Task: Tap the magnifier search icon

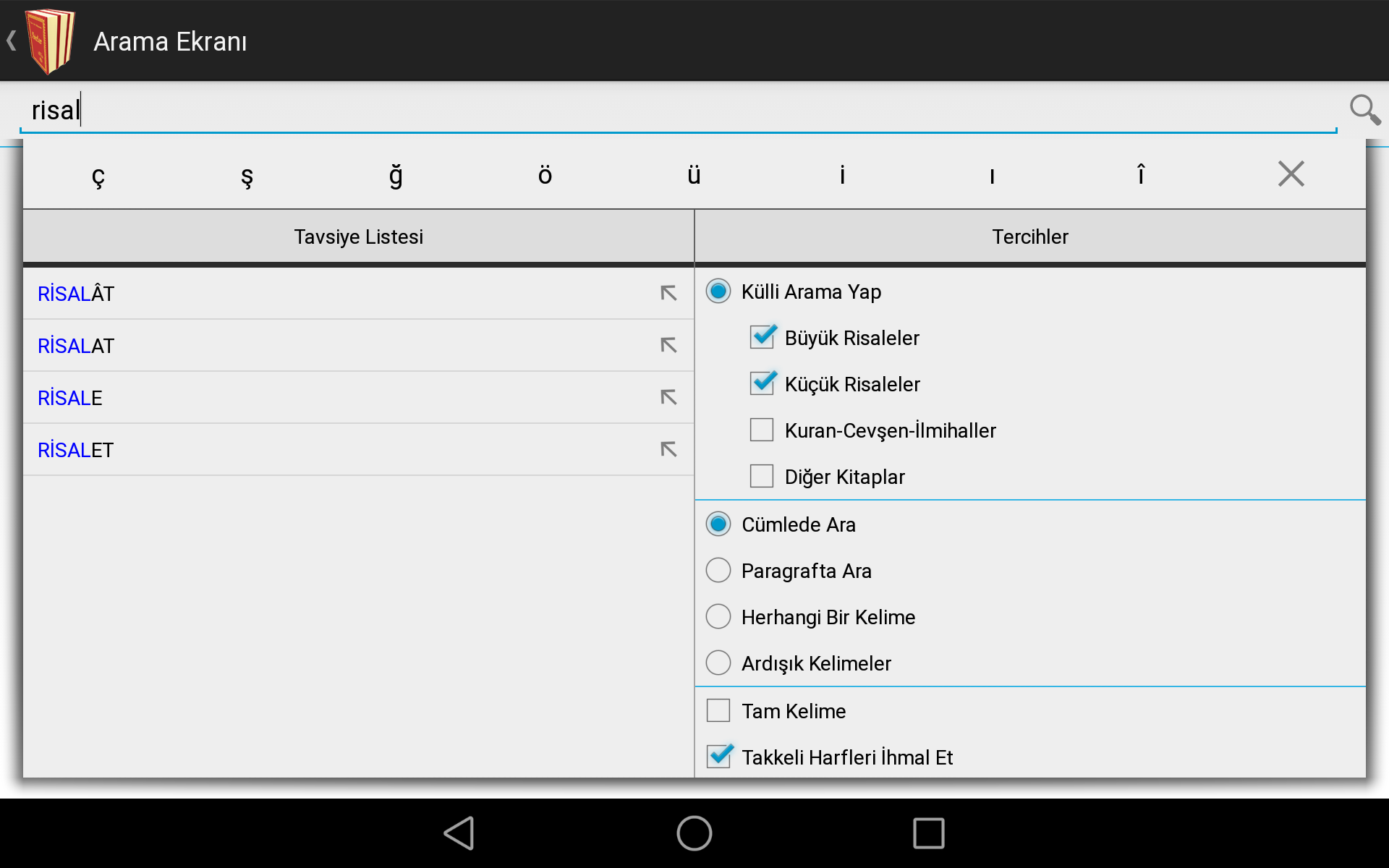Action: click(x=1365, y=110)
